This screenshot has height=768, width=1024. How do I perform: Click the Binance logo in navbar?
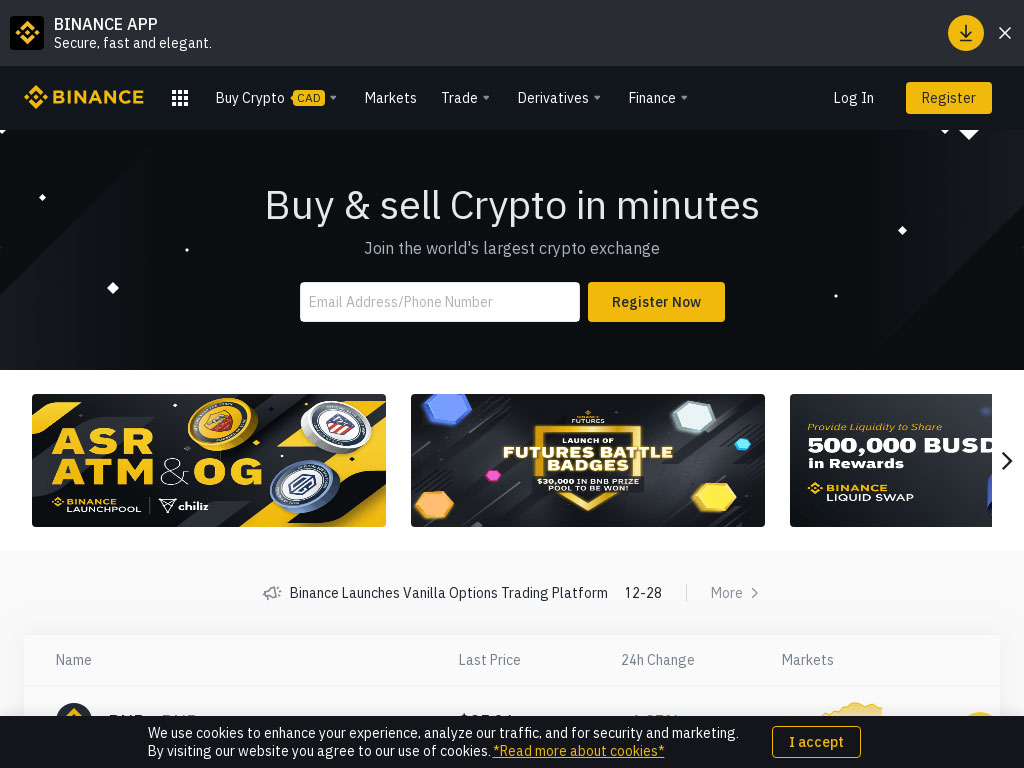(84, 97)
